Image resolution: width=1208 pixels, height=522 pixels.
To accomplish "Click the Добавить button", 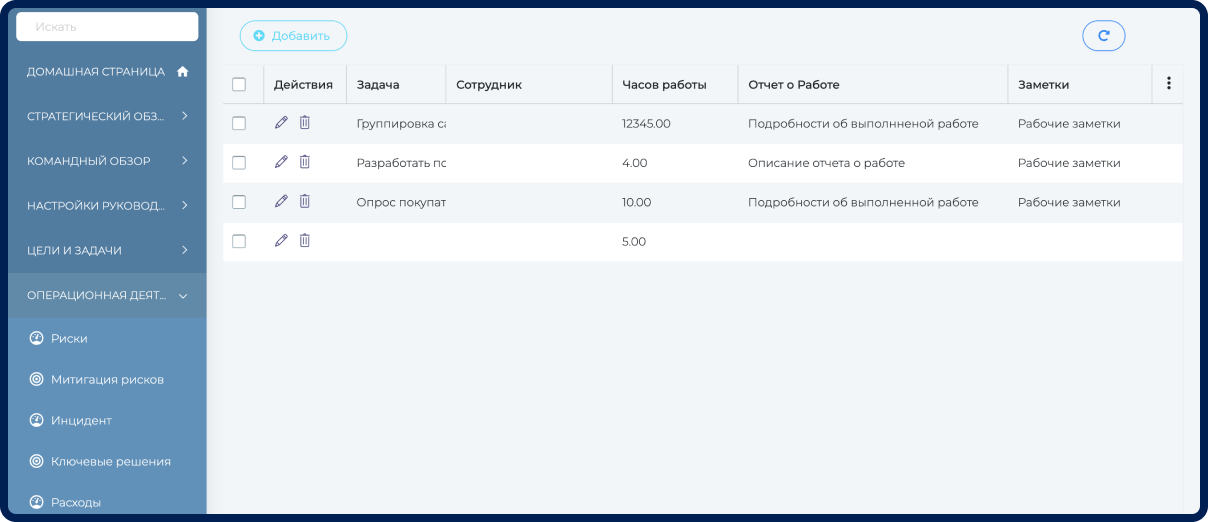I will click(293, 36).
